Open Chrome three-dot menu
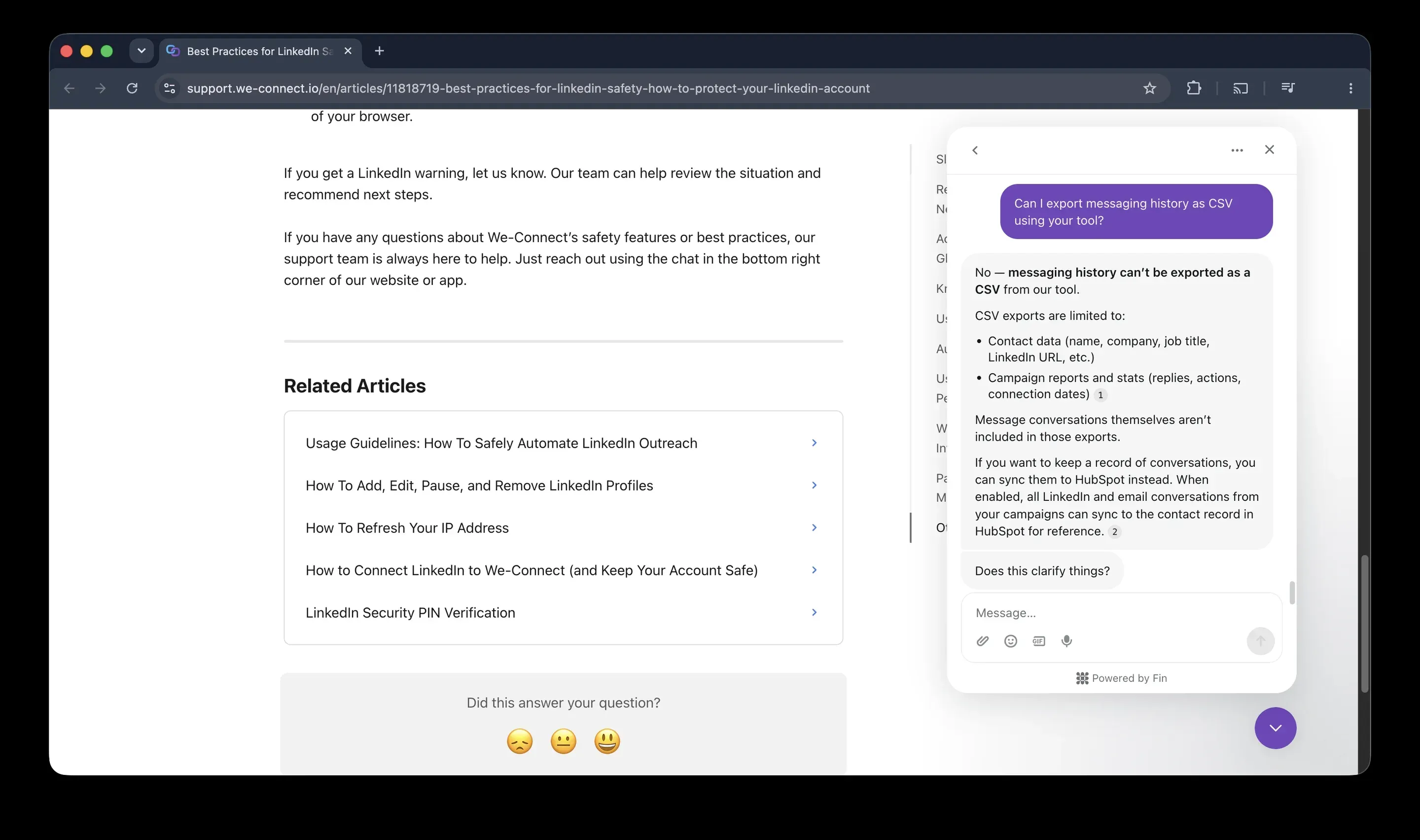This screenshot has height=840, width=1420. click(1350, 88)
